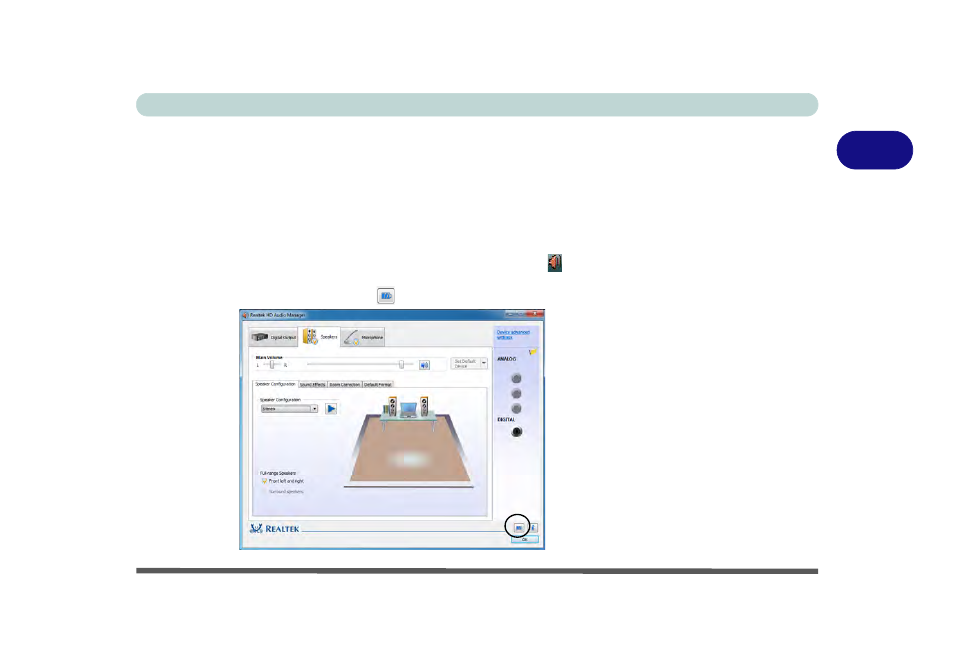Viewport: 954px width, 672px height.
Task: Click the Set Default Device button
Action: [465, 364]
